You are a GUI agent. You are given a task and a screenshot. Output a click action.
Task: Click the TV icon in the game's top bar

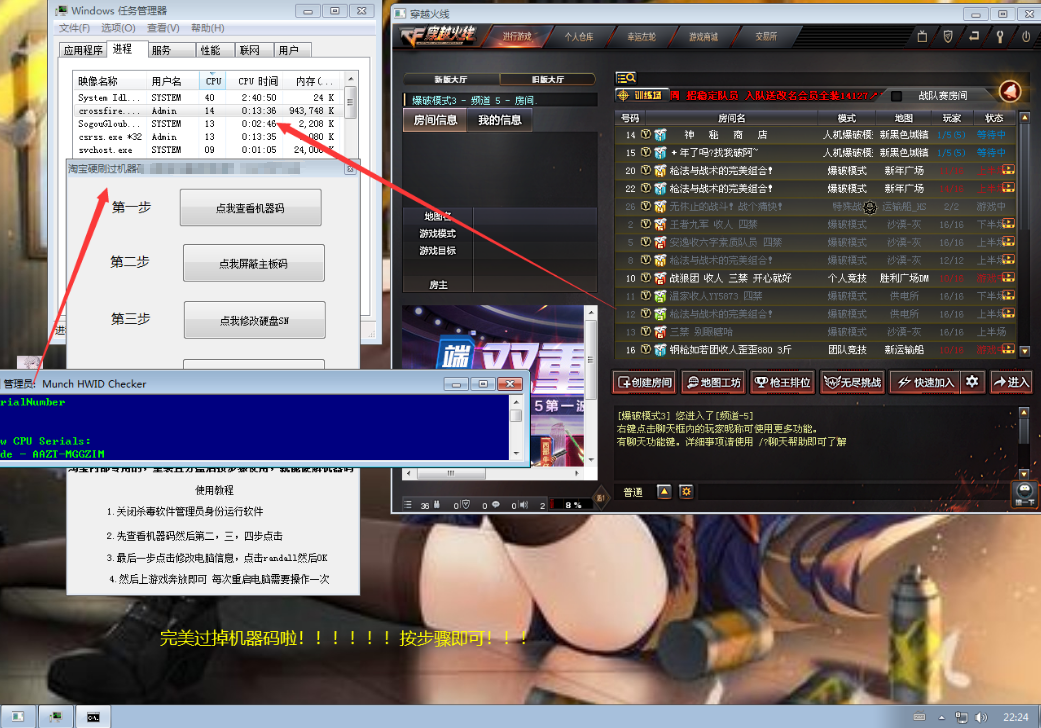click(922, 36)
